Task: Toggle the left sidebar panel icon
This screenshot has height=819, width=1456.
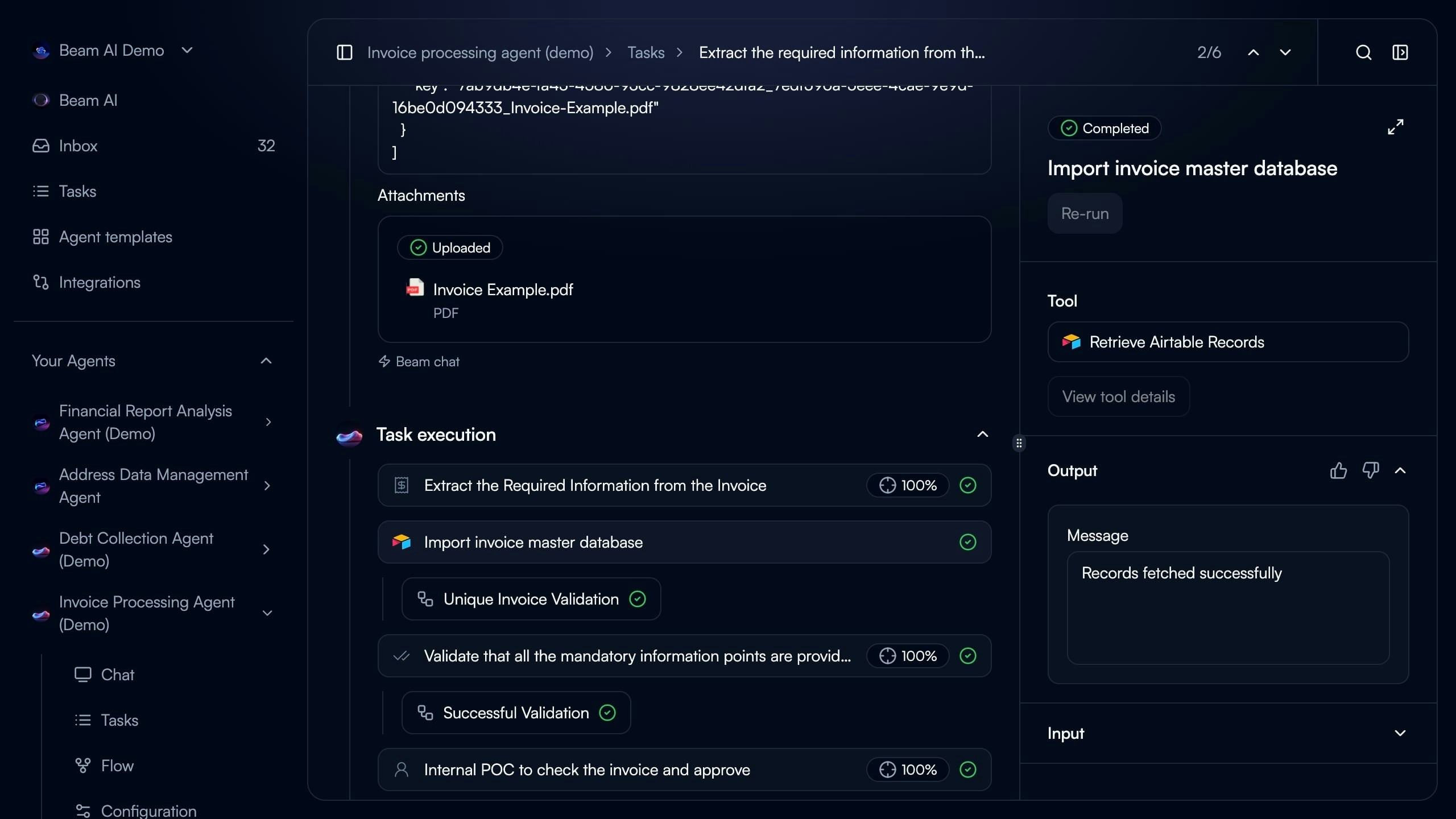Action: point(345,52)
